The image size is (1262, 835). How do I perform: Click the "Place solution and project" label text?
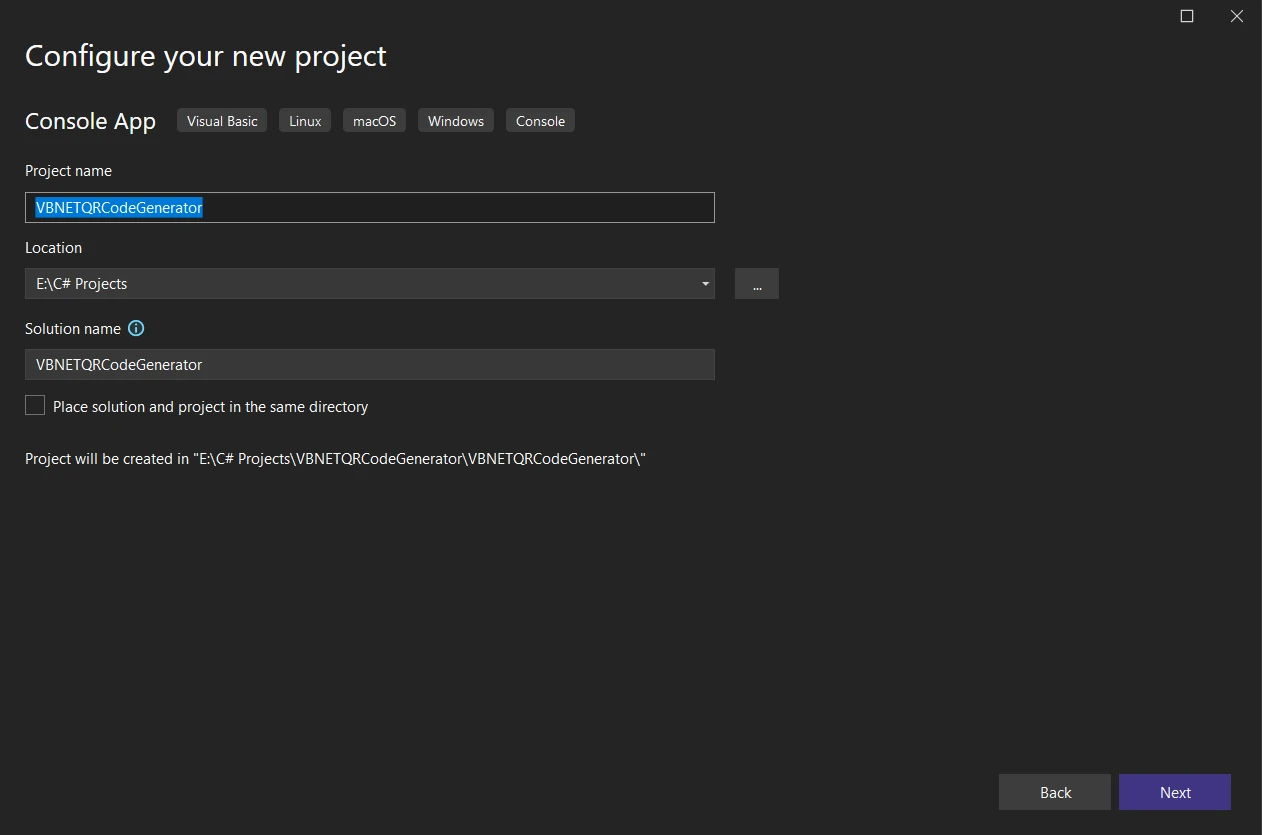pyautogui.click(x=210, y=407)
